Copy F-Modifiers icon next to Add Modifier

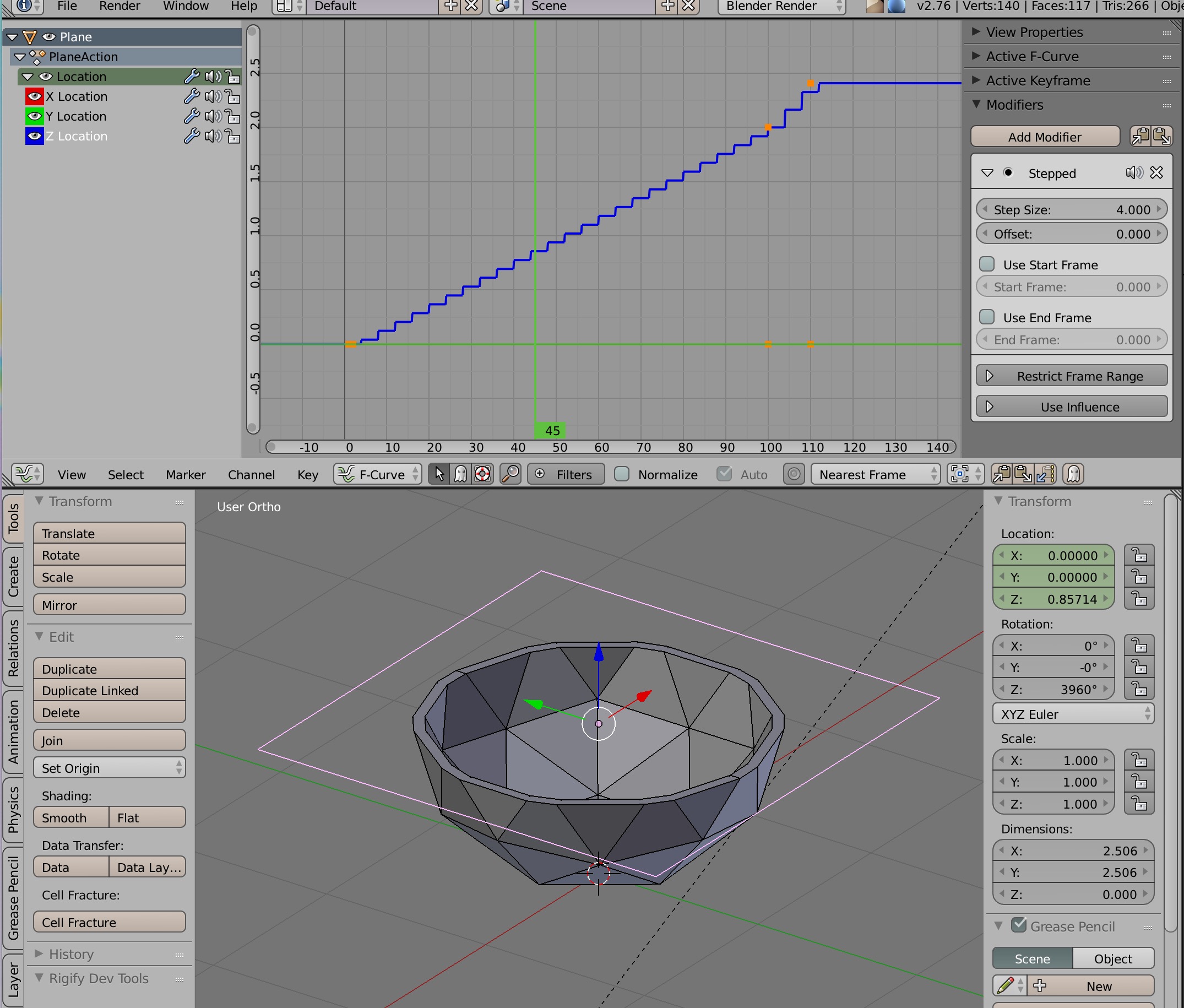1140,137
